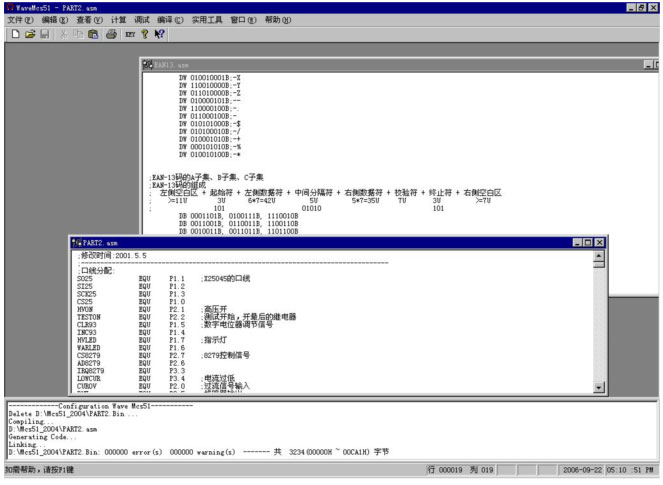Open the 窗口 (Window) menu
663x485 pixels.
pos(252,19)
